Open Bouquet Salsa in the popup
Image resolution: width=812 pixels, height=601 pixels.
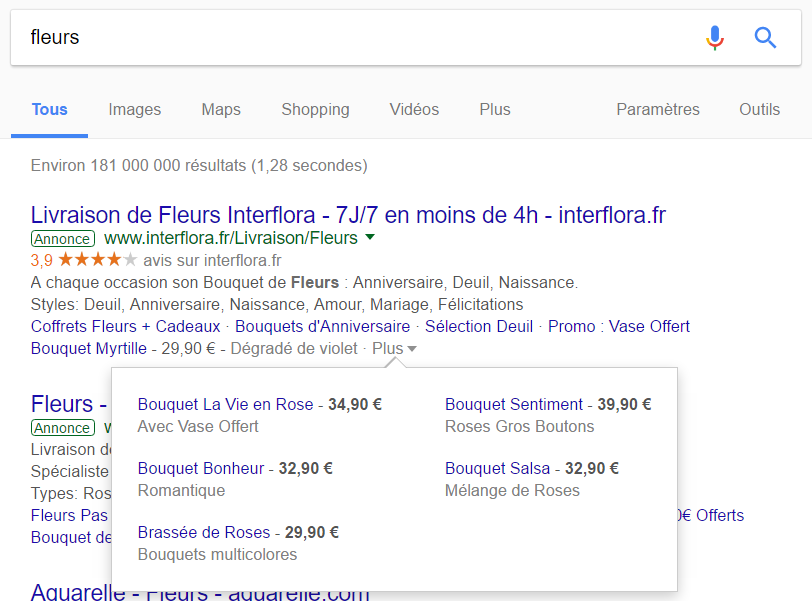pos(497,468)
